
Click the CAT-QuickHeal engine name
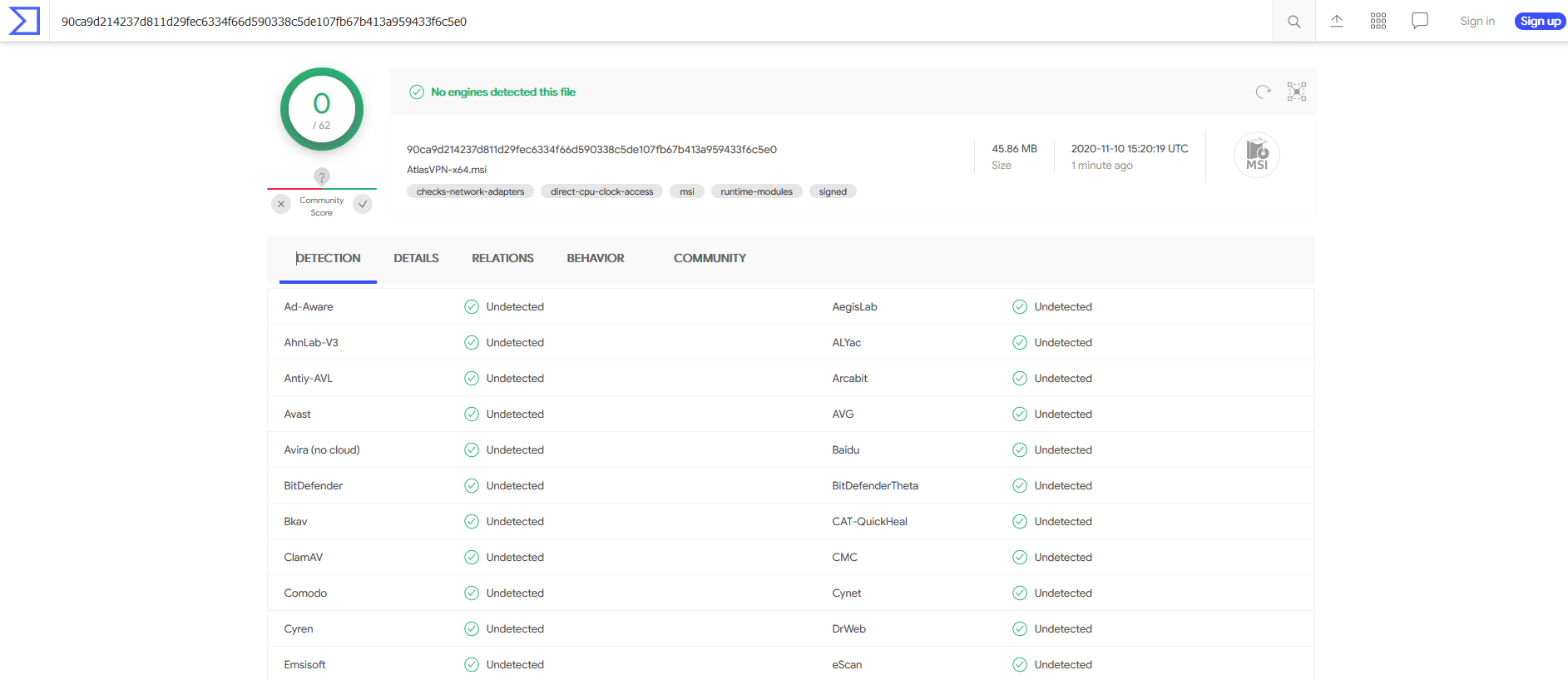pyautogui.click(x=870, y=521)
